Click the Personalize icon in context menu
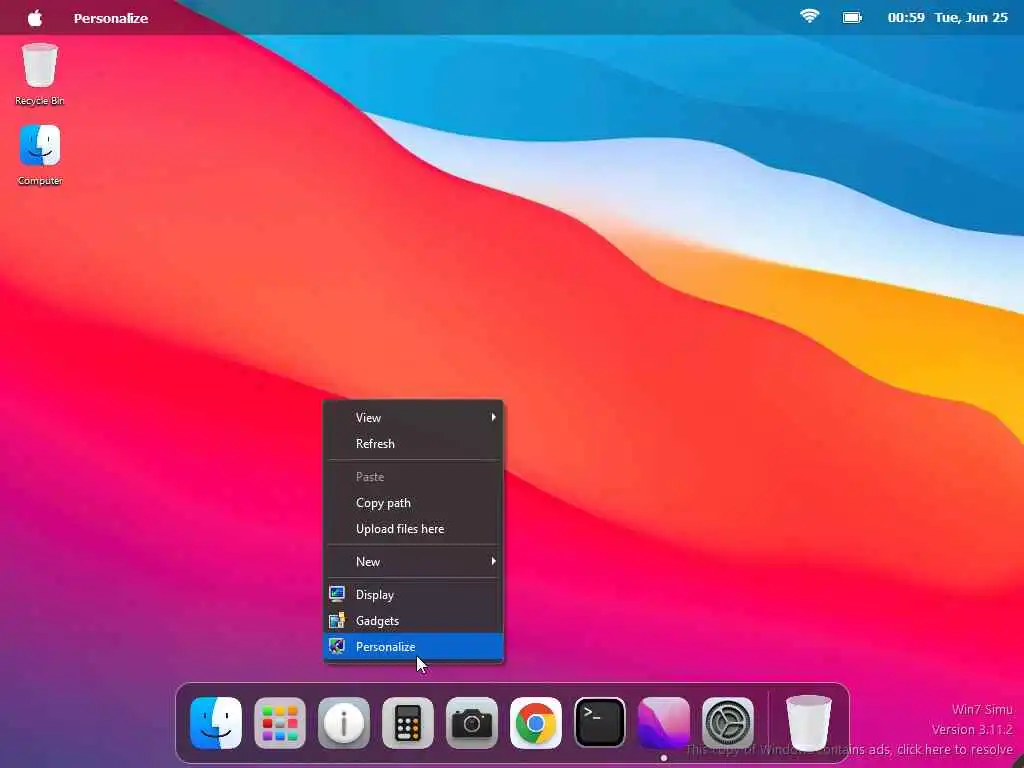 pyautogui.click(x=337, y=647)
